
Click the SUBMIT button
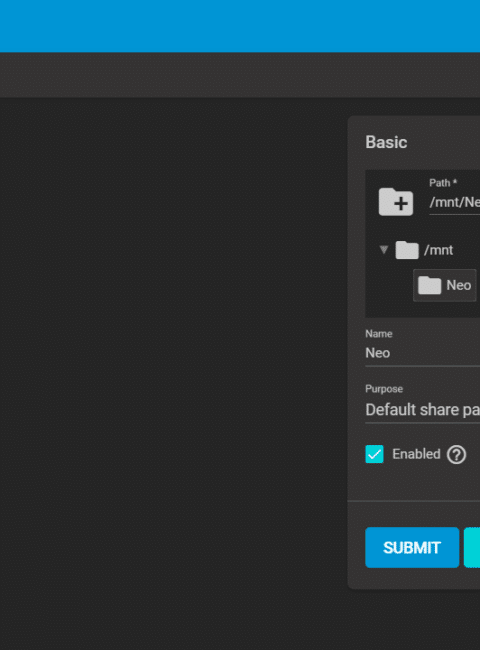click(412, 548)
